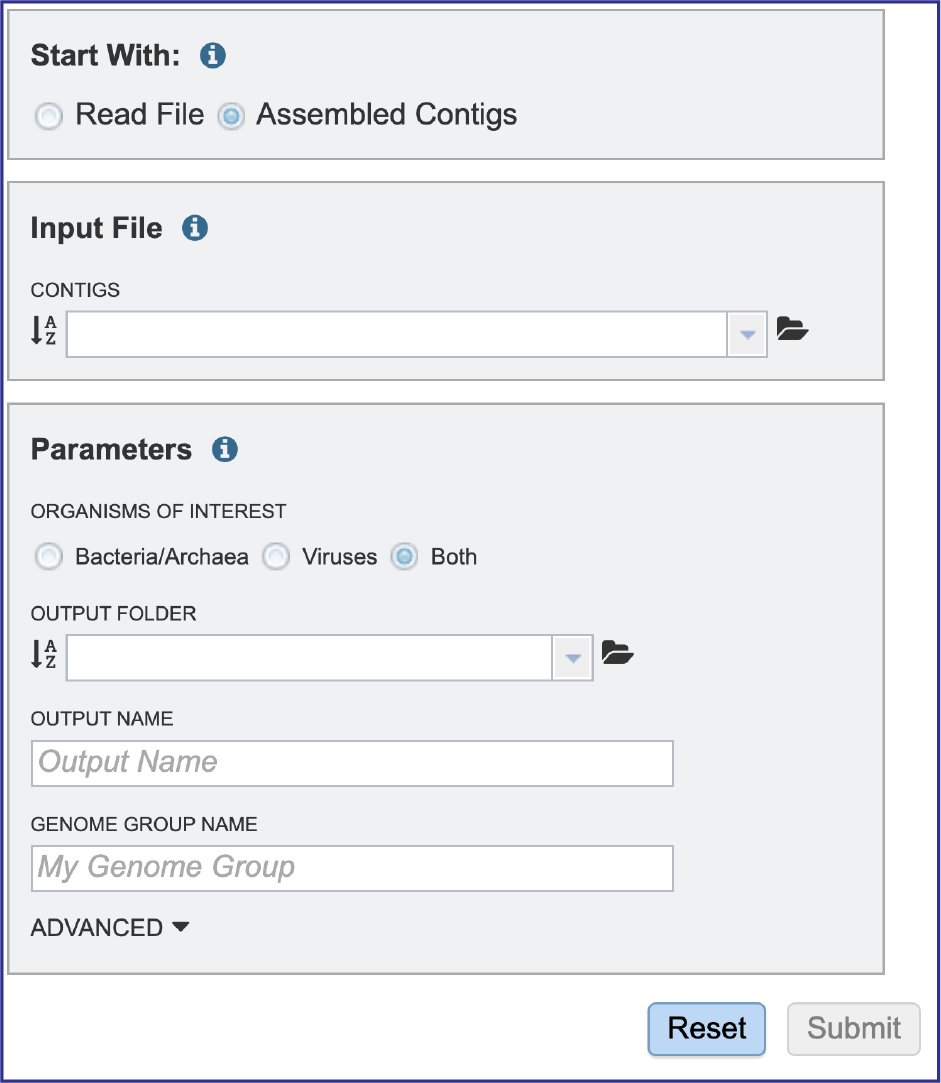The width and height of the screenshot is (941, 1083).
Task: Click the A-Z sort icon beside Contigs
Action: [x=44, y=330]
